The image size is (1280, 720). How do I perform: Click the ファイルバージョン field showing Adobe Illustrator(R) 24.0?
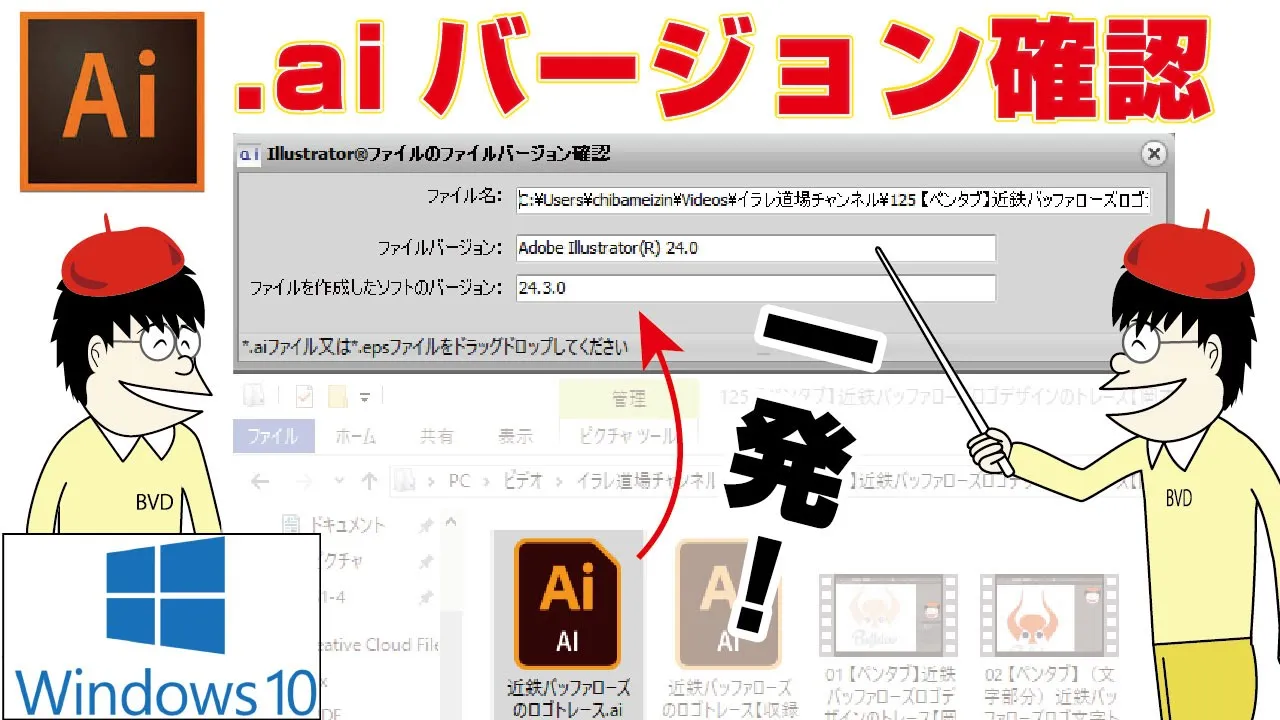[x=756, y=248]
